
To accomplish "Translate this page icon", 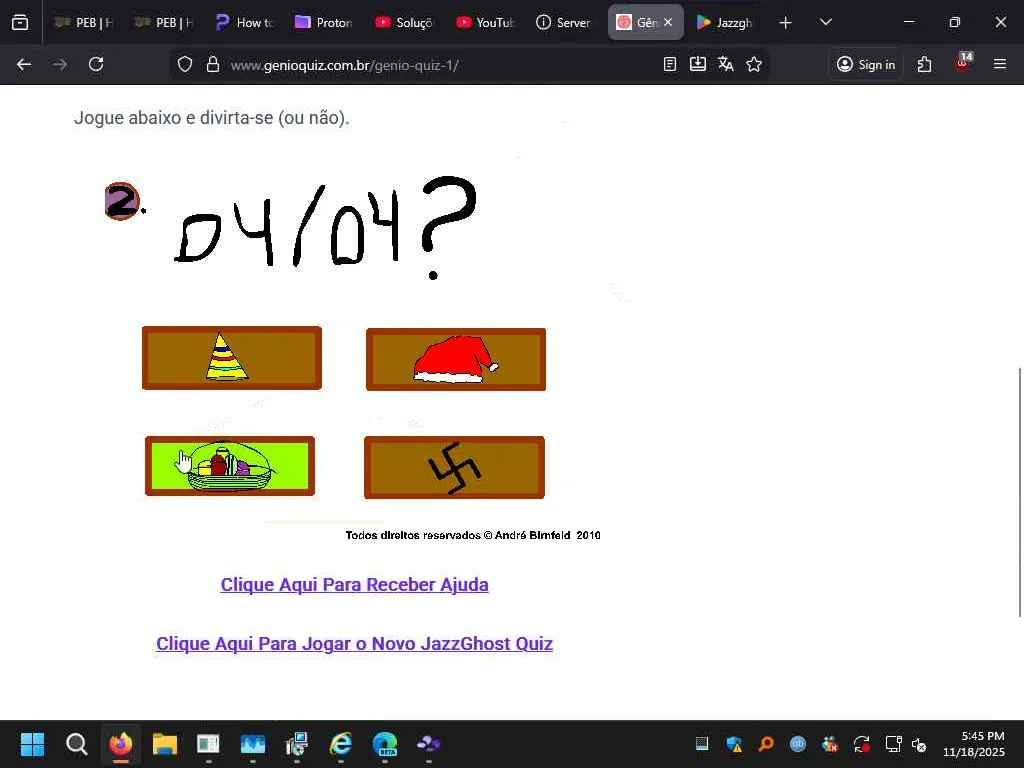I will click(726, 64).
